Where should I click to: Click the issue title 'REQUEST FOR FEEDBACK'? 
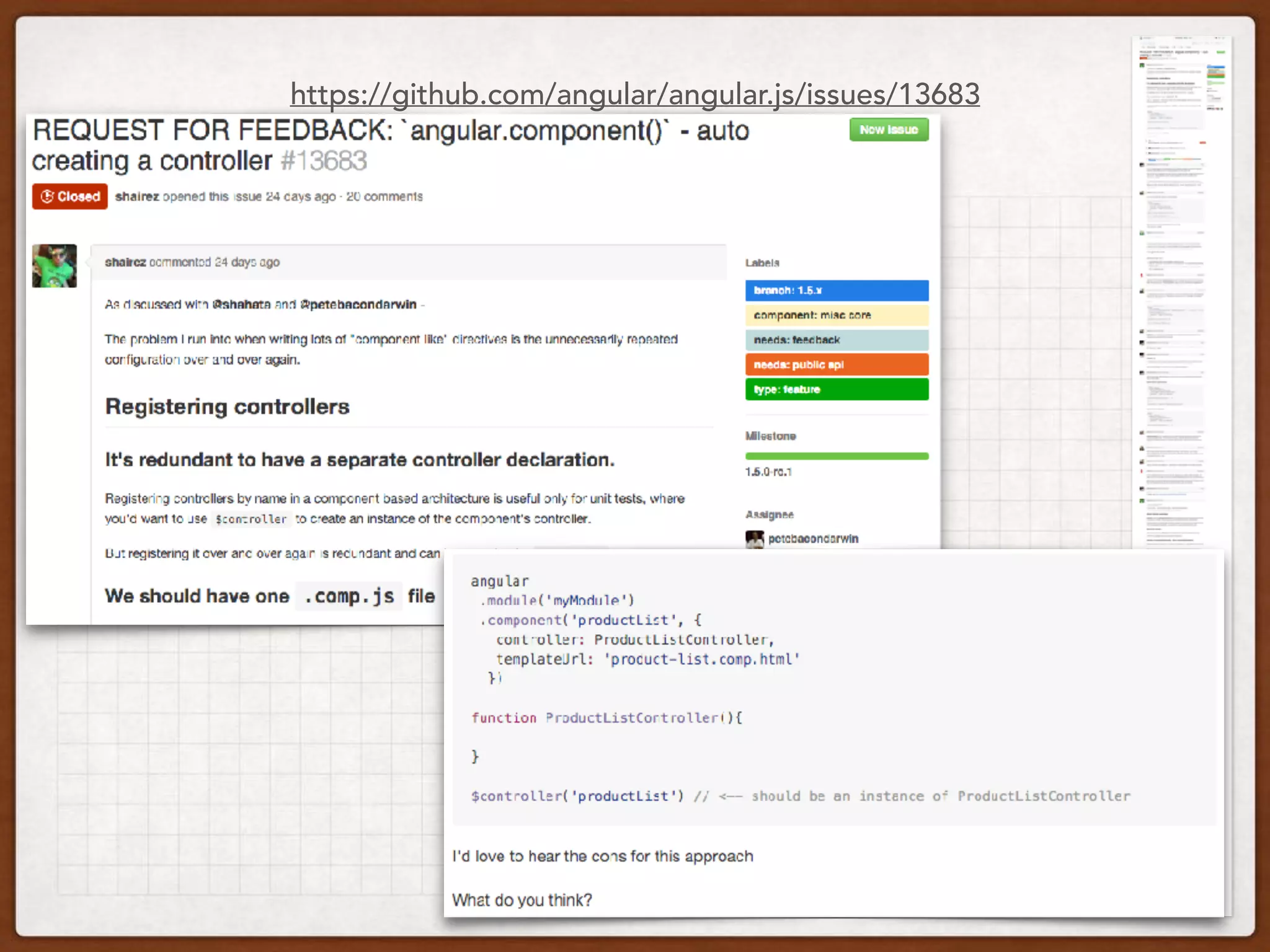coord(391,146)
